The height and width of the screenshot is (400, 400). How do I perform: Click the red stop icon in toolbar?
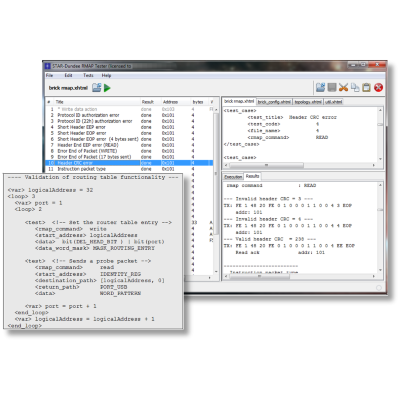378,87
